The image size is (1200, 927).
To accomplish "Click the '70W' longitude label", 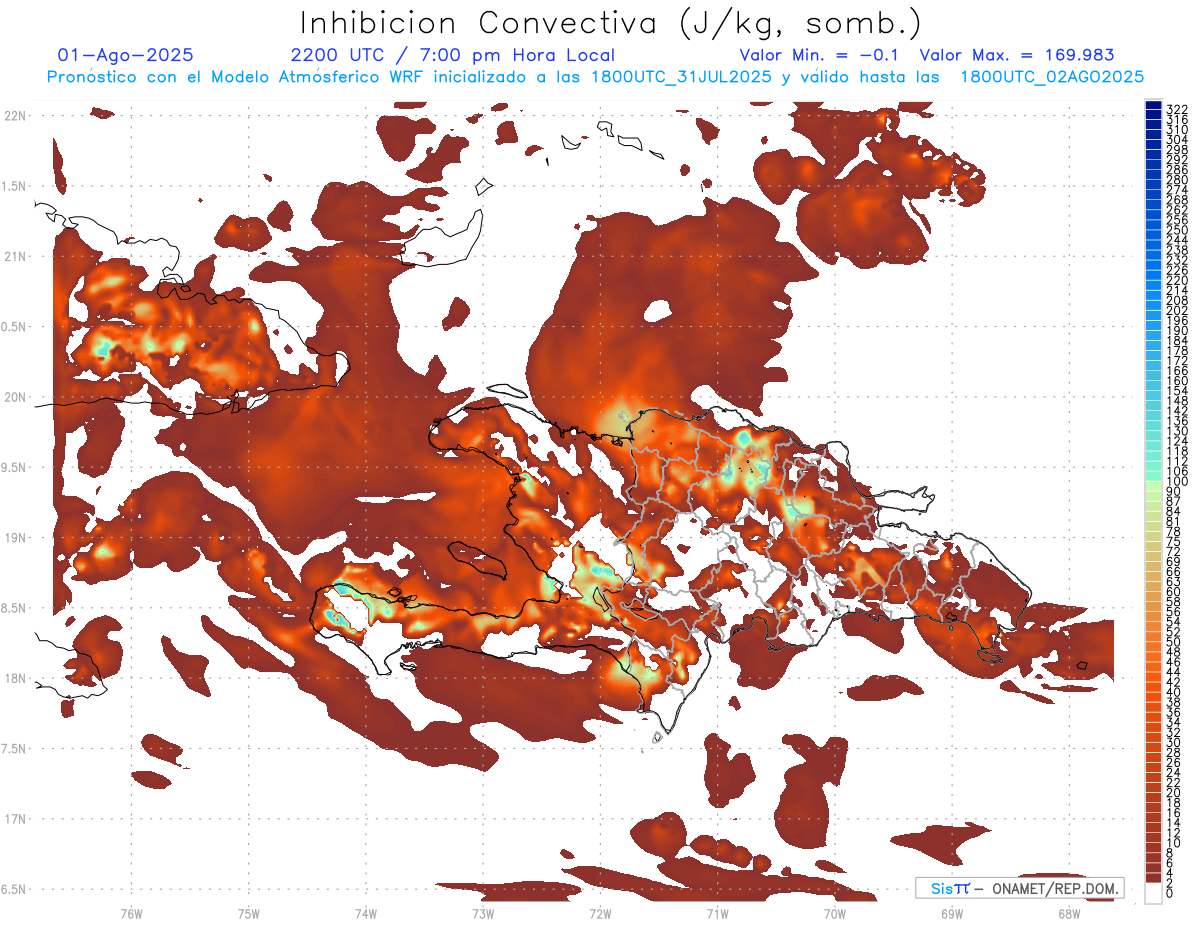I will pos(834,912).
